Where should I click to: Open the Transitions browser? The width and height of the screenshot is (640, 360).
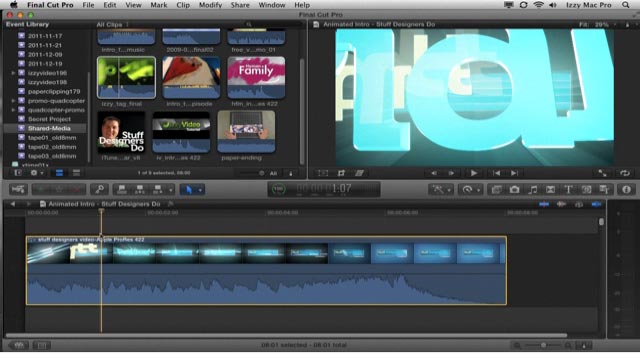pyautogui.click(x=551, y=189)
